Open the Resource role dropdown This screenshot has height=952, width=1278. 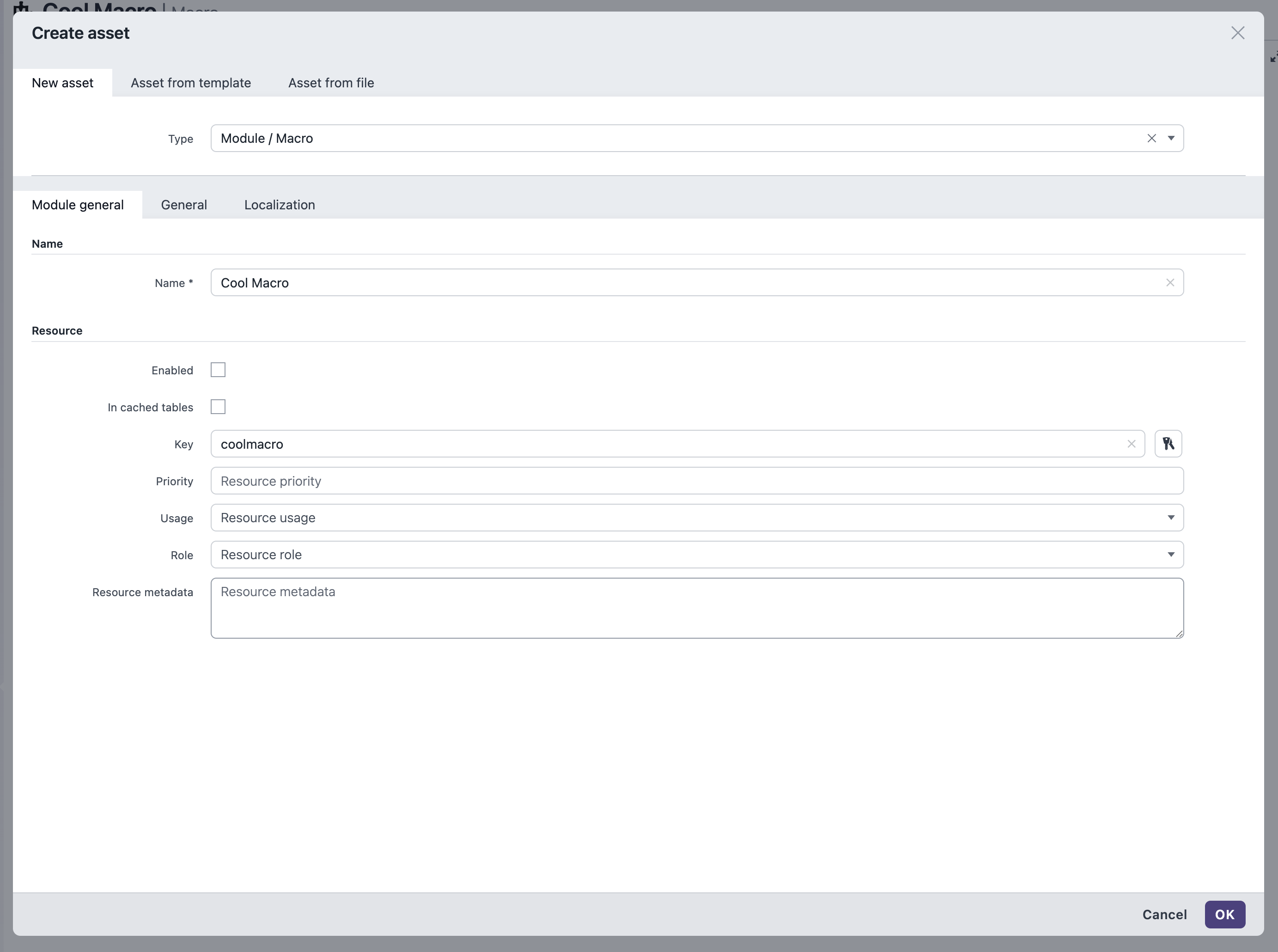(1172, 555)
